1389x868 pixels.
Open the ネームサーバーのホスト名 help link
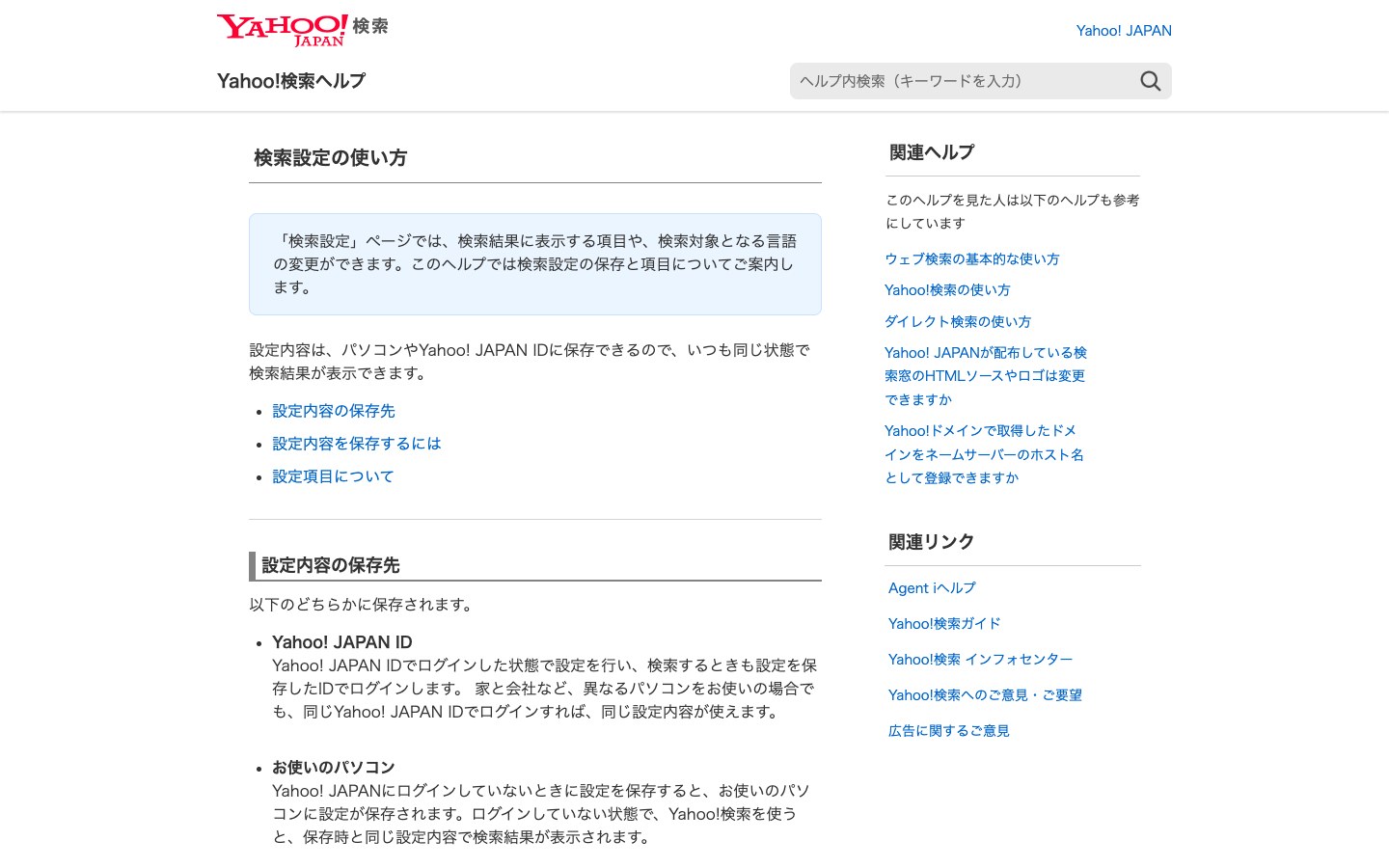(984, 454)
